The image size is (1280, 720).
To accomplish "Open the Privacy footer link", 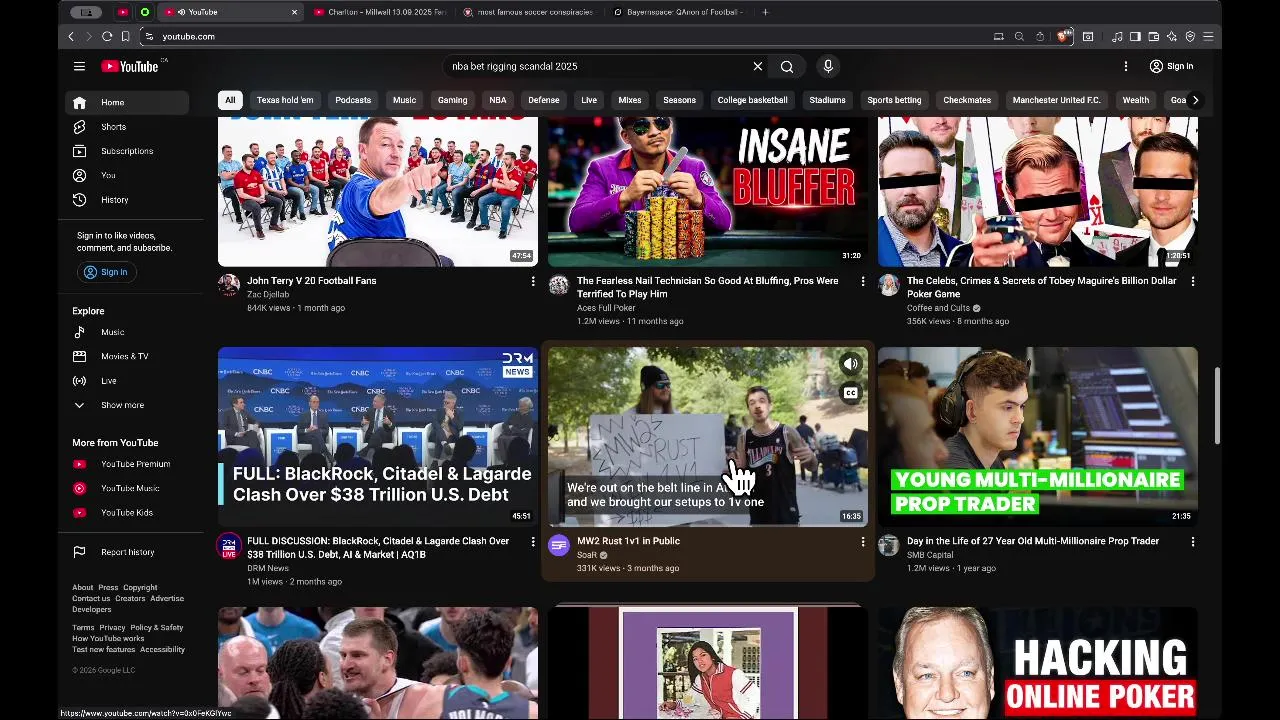I will point(112,628).
